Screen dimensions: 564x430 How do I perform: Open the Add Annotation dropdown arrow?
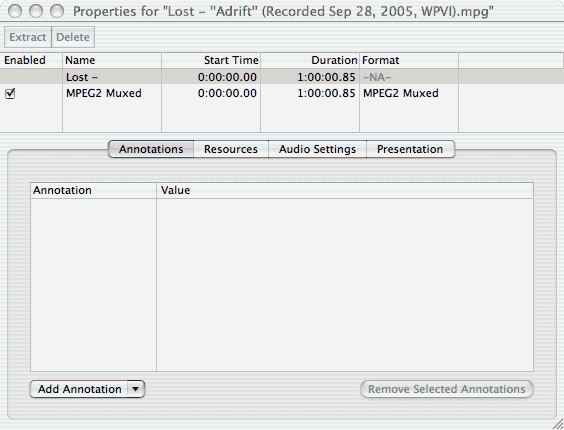[x=136, y=389]
